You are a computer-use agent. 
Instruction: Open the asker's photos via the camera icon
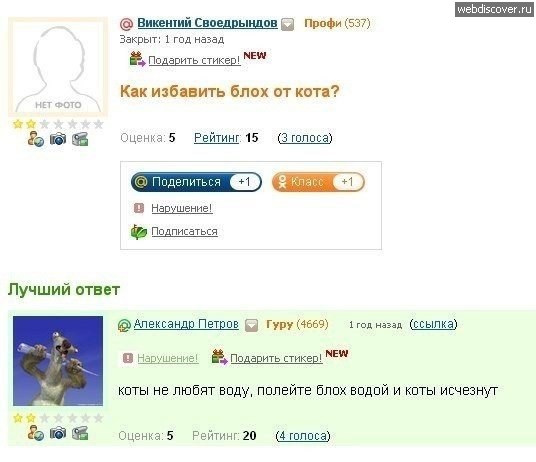[58, 139]
